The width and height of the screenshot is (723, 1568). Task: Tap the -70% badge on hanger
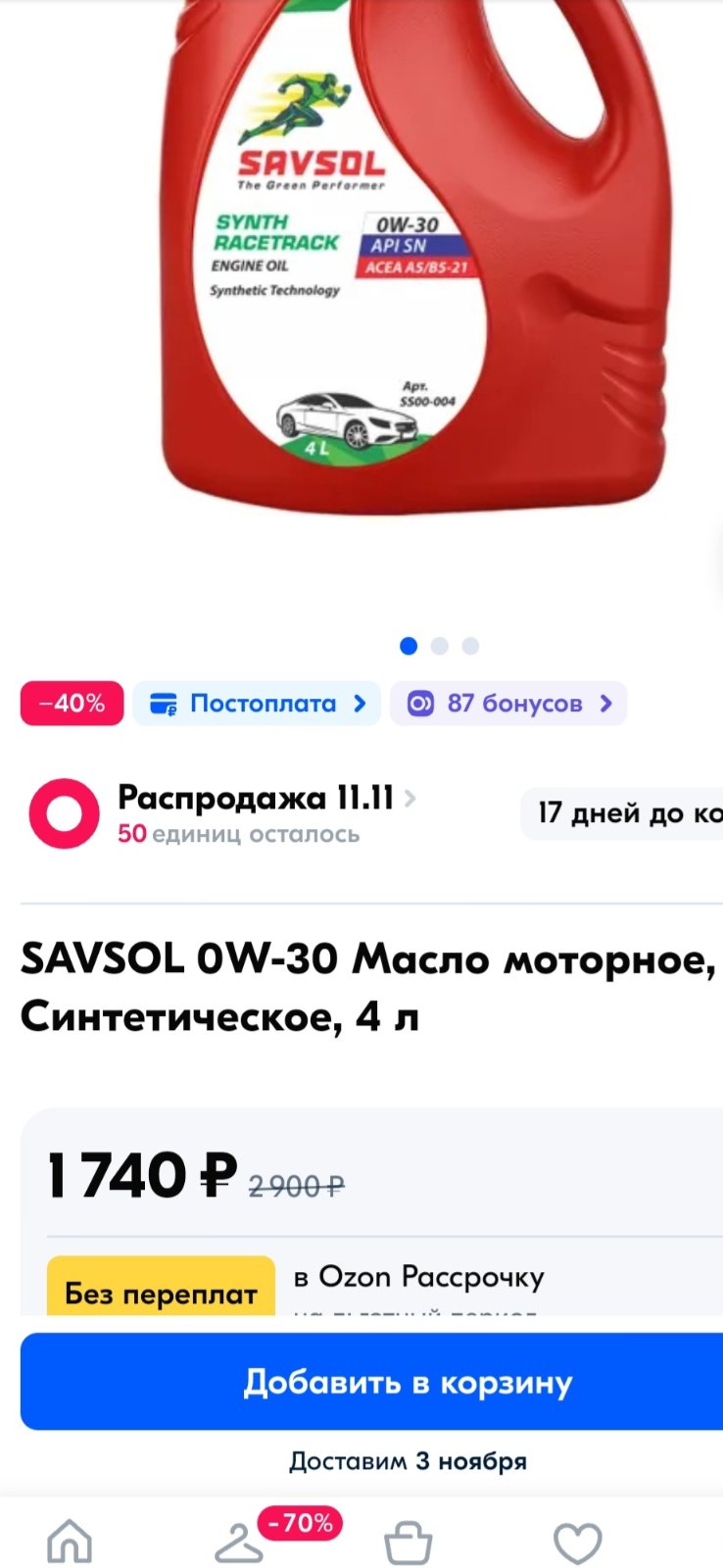pos(301,1523)
